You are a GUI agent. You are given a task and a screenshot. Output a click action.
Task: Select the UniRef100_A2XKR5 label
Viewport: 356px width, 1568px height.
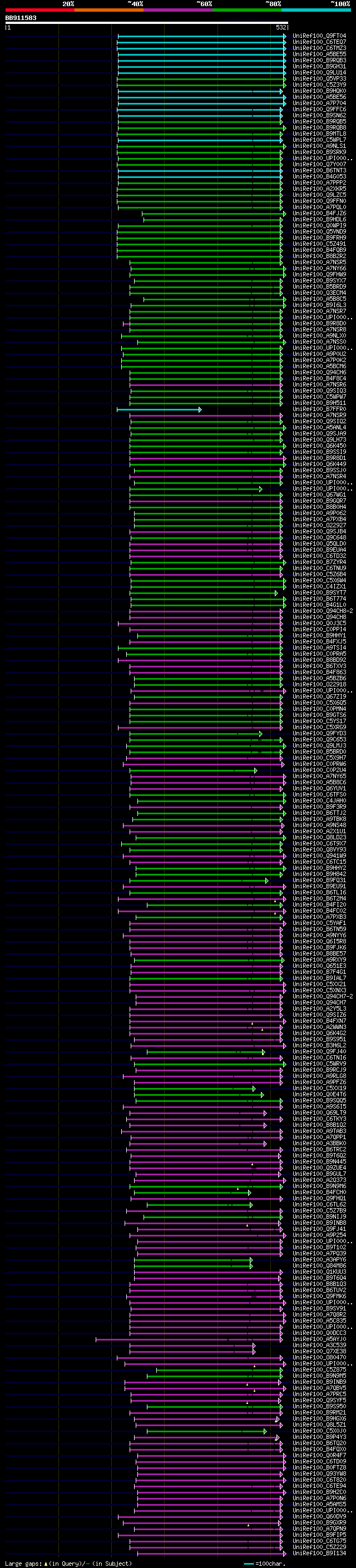pos(319,189)
